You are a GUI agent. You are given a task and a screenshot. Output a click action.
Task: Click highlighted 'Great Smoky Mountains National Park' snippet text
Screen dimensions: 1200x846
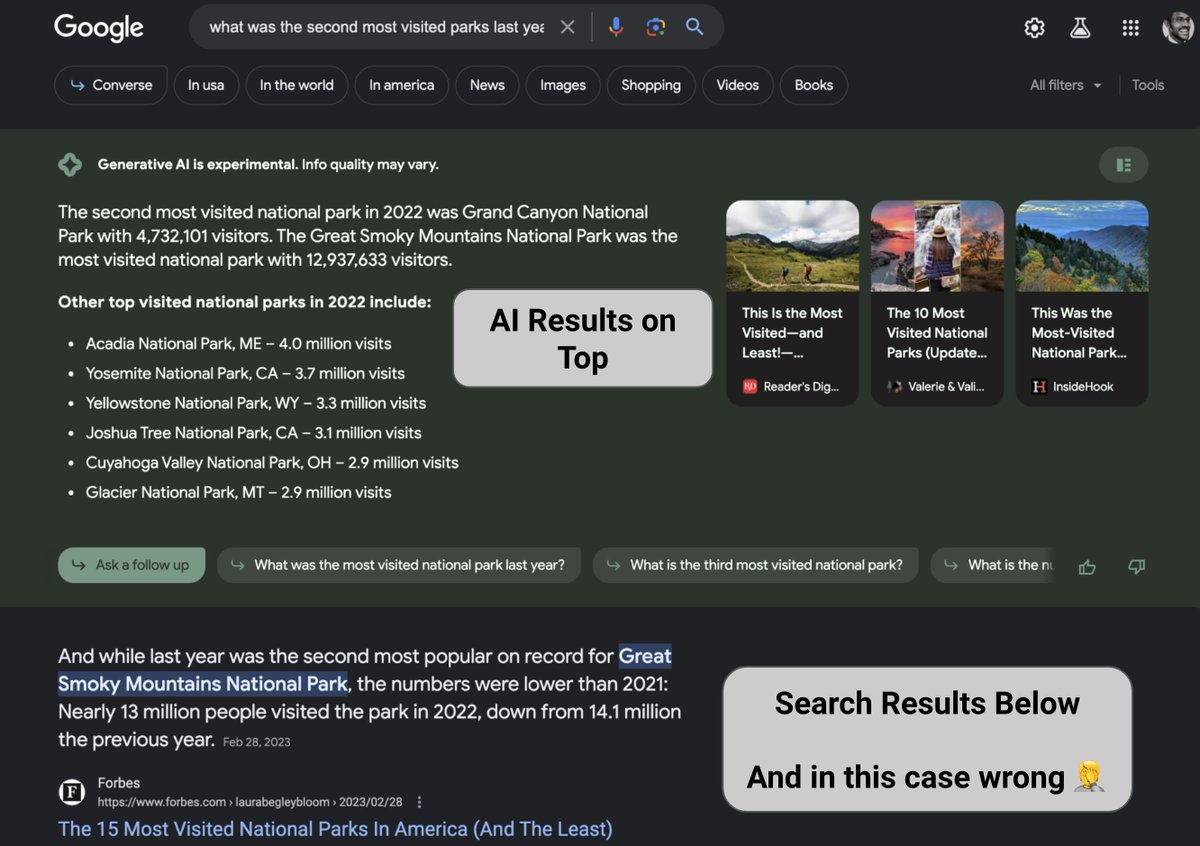pos(365,670)
